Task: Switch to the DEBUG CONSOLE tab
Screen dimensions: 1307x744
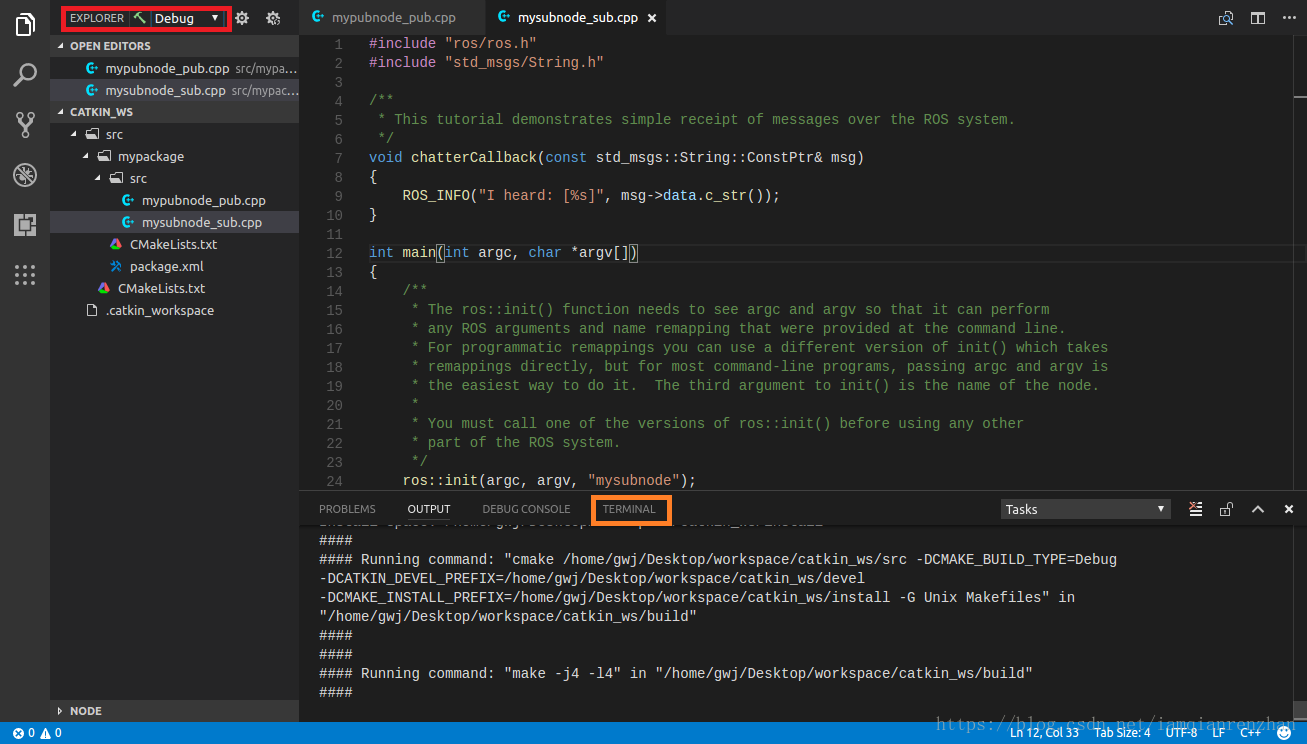Action: 526,509
